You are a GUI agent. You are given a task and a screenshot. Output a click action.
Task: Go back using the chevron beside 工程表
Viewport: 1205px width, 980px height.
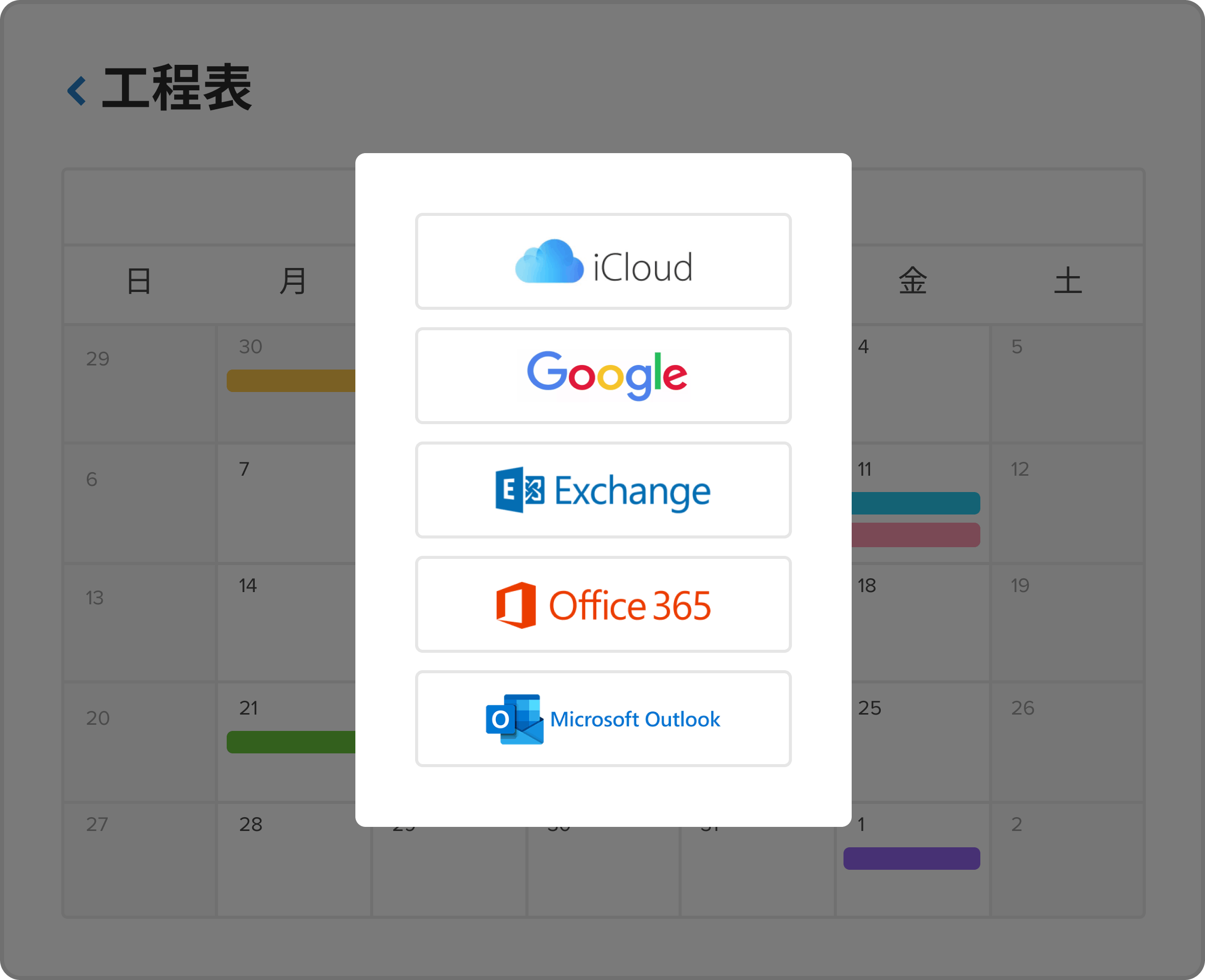pyautogui.click(x=77, y=91)
